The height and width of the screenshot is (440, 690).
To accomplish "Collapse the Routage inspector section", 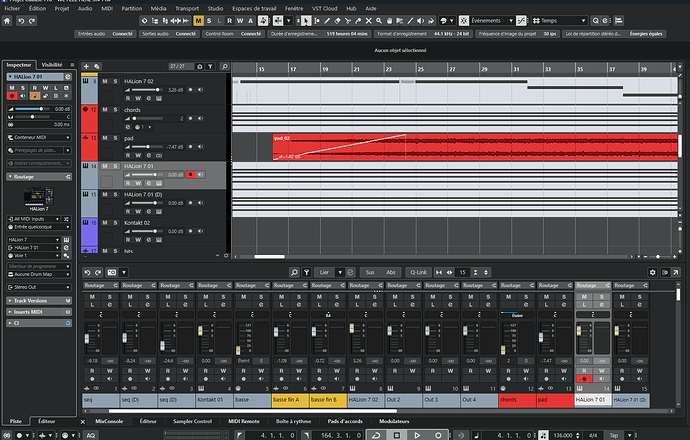I will pyautogui.click(x=10, y=177).
